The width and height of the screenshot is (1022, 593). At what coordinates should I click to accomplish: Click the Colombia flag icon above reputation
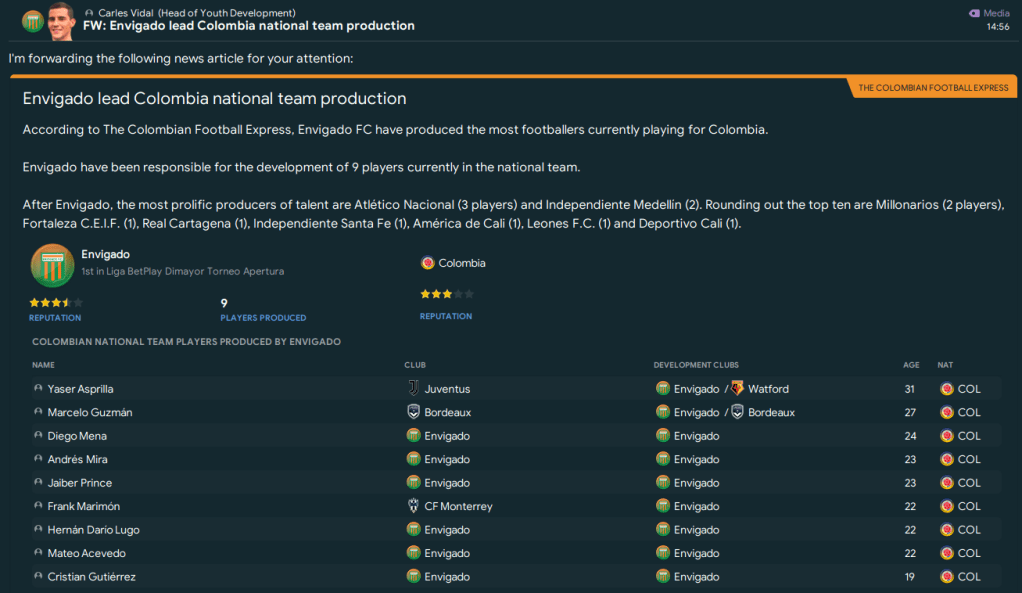click(x=428, y=263)
